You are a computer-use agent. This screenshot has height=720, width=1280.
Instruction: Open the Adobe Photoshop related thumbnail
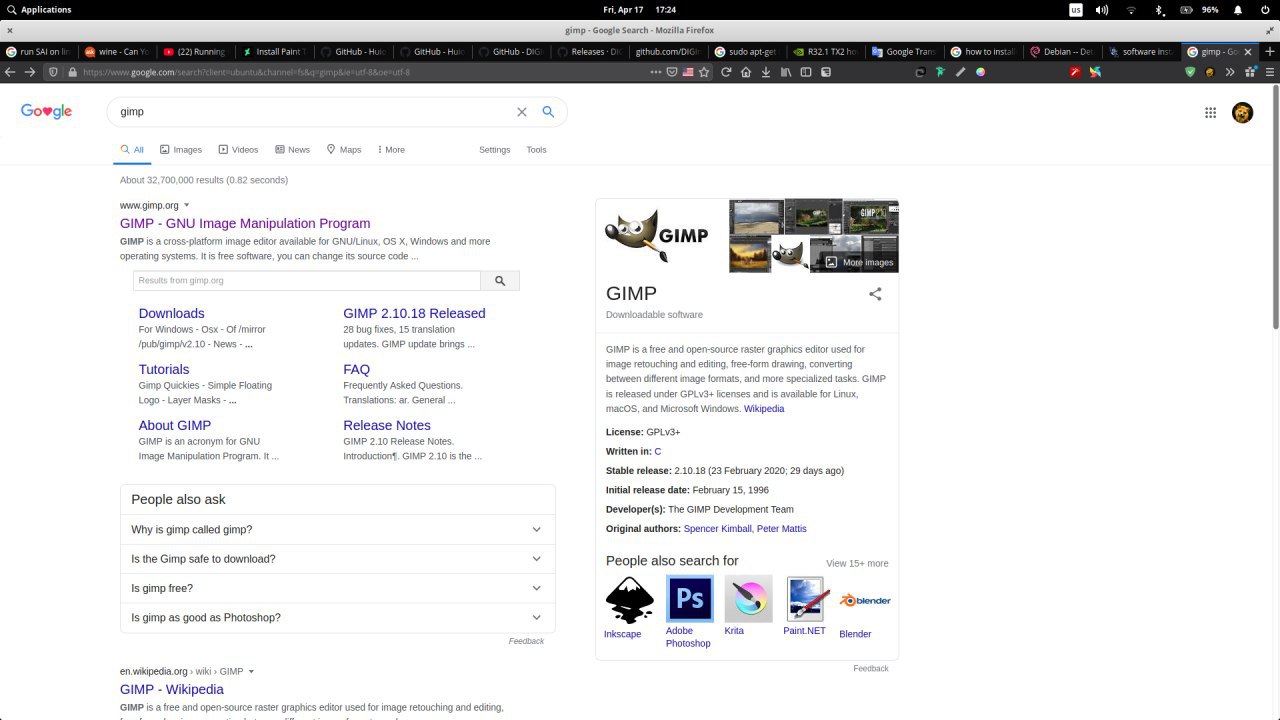(x=689, y=613)
